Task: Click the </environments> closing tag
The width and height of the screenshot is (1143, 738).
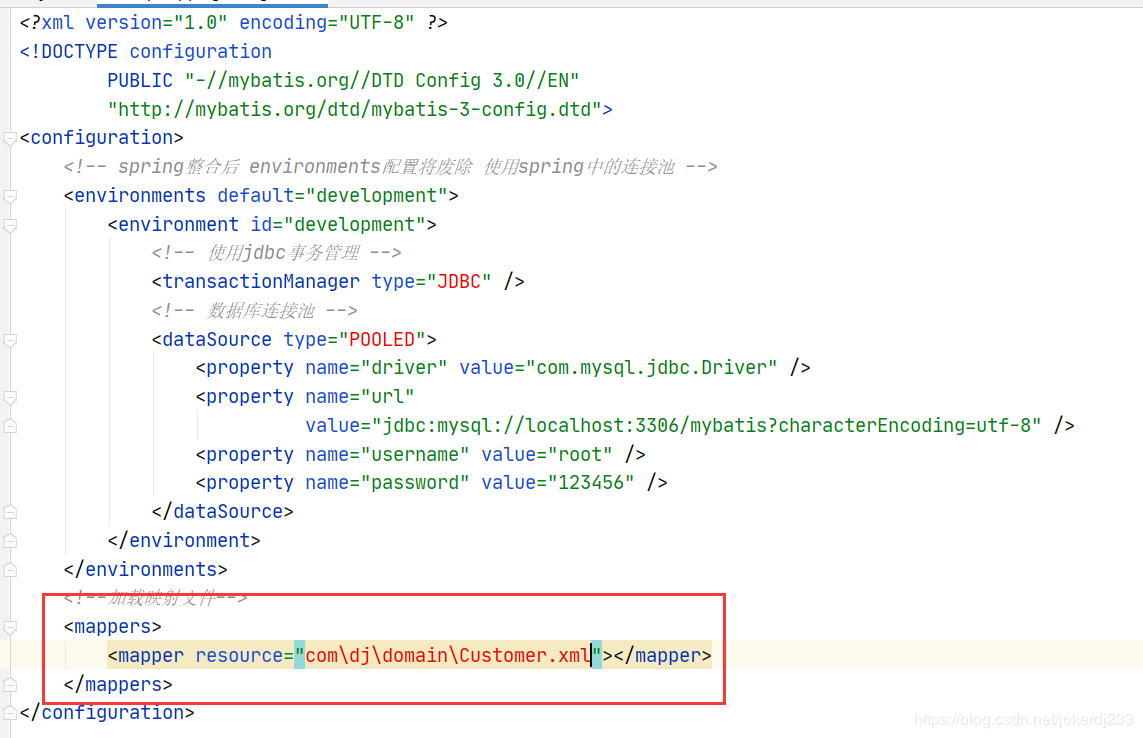Action: [146, 570]
